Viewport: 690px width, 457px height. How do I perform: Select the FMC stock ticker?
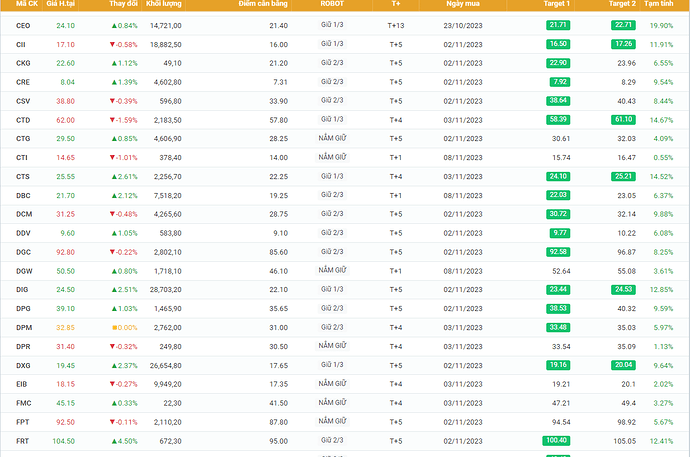[x=23, y=403]
